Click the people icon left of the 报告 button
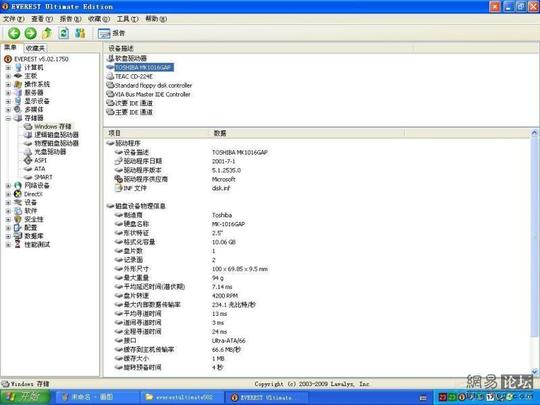 pyautogui.click(x=80, y=33)
